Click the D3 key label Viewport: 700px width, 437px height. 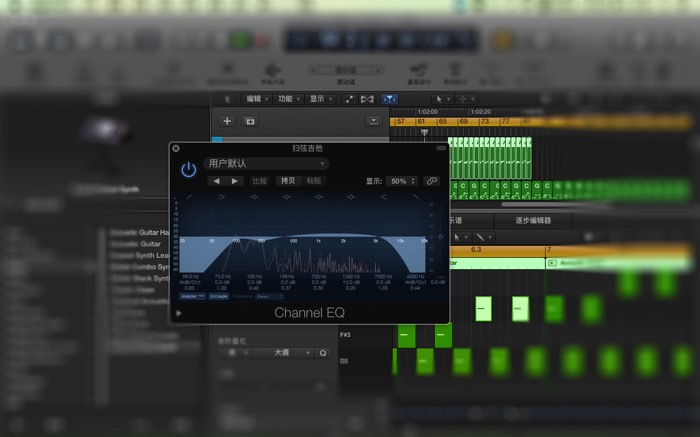pyautogui.click(x=344, y=361)
